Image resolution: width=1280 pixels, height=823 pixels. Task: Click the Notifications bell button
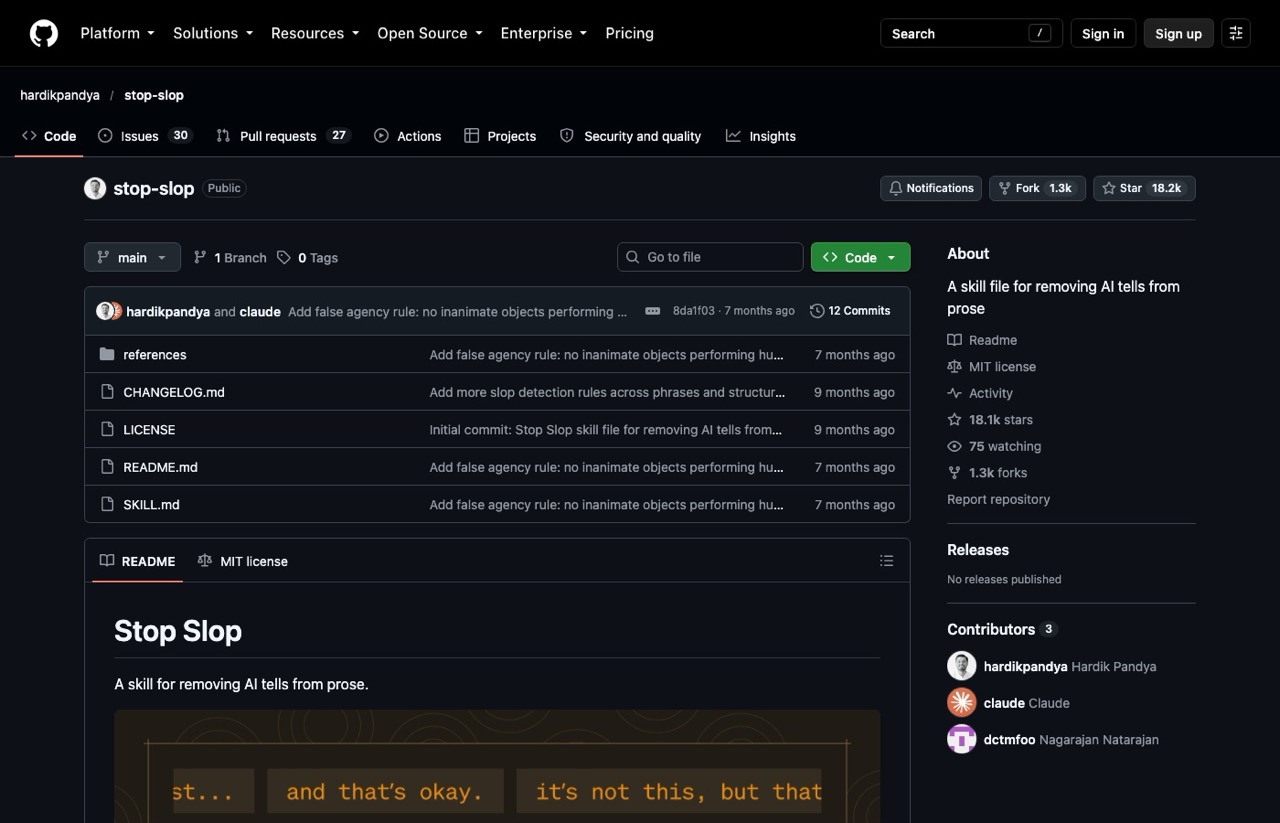pyautogui.click(x=931, y=188)
